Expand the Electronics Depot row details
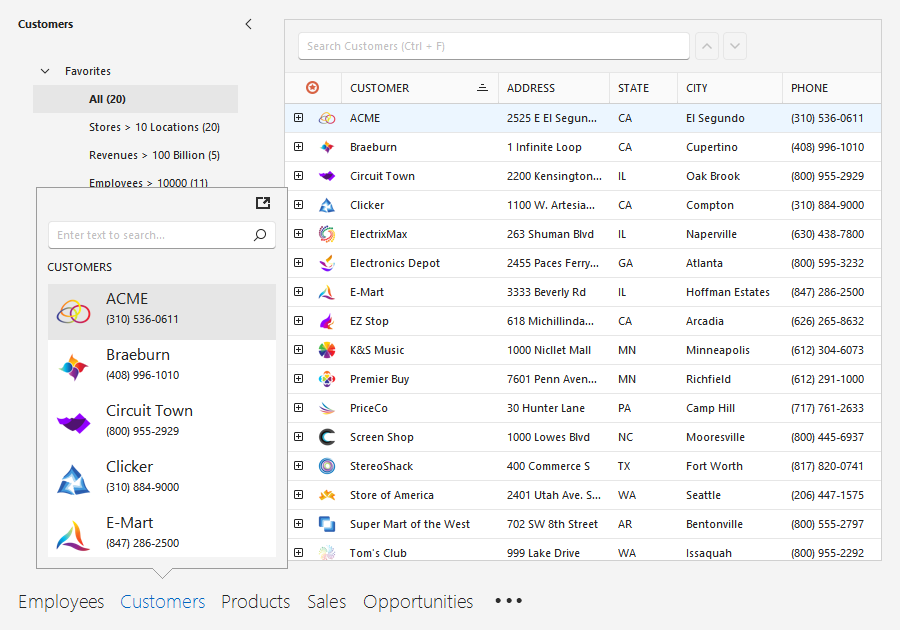 (298, 262)
